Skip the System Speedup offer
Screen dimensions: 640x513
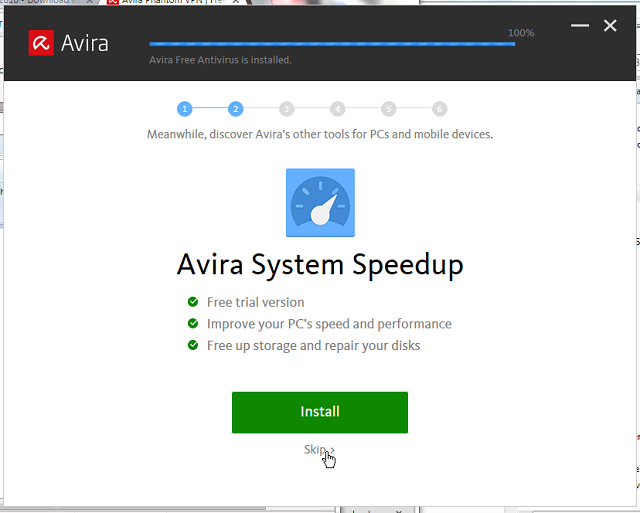click(319, 450)
